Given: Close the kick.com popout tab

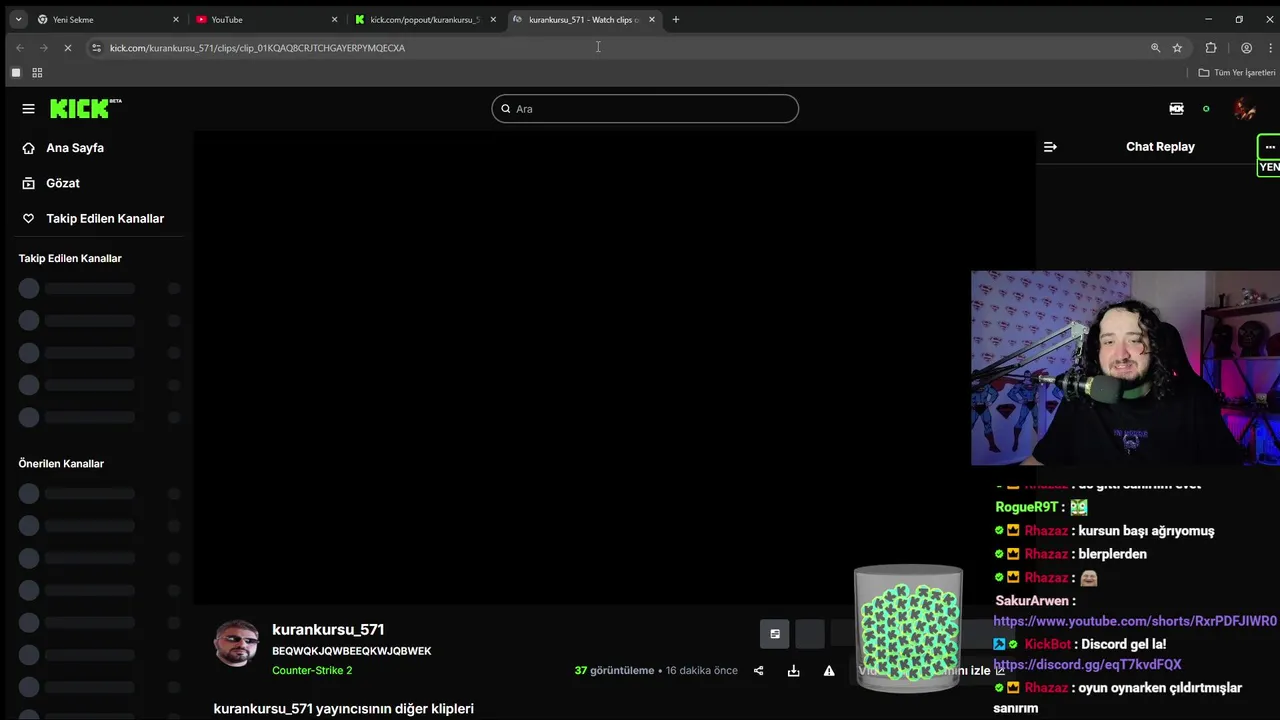Looking at the screenshot, I should [493, 19].
